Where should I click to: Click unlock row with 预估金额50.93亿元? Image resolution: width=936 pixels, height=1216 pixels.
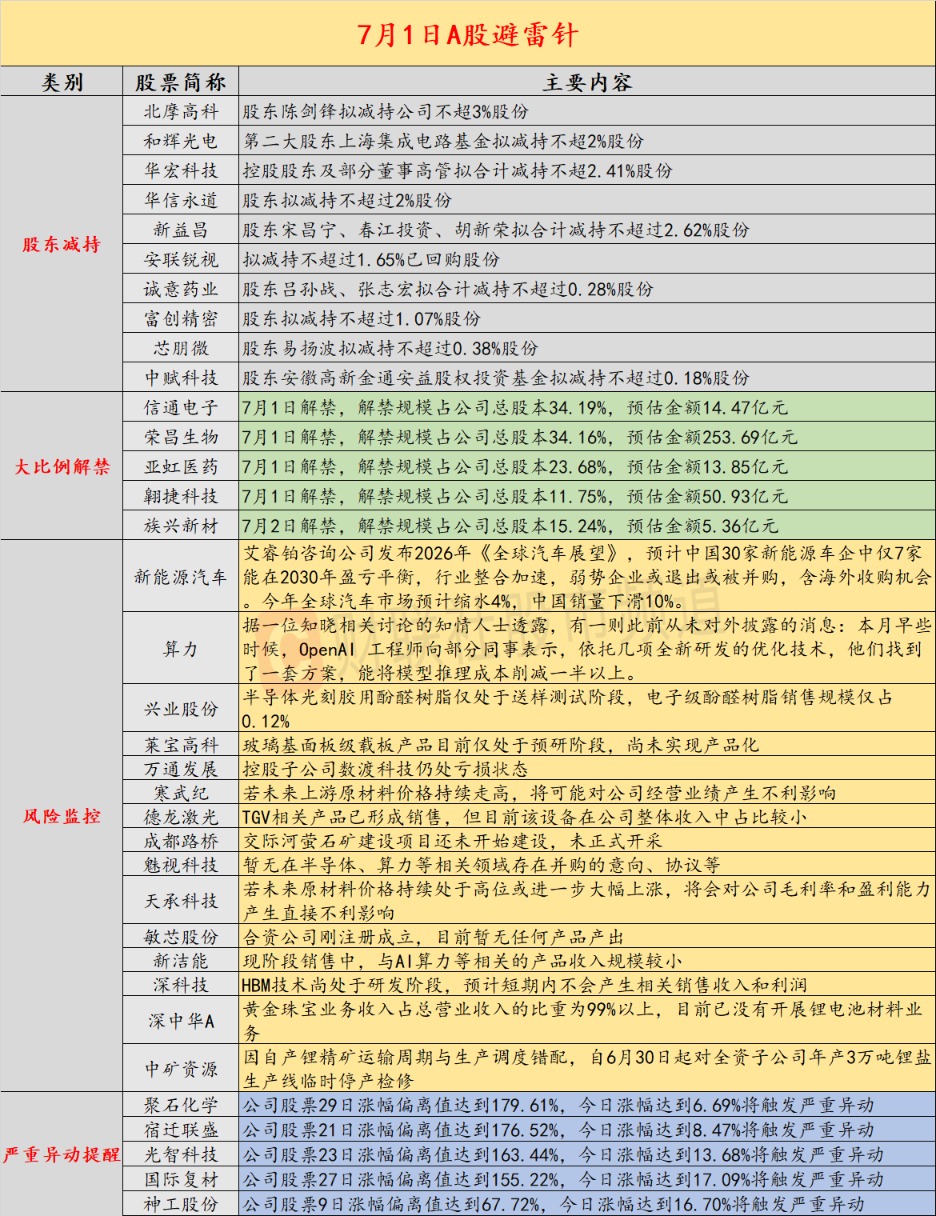pyautogui.click(x=586, y=496)
